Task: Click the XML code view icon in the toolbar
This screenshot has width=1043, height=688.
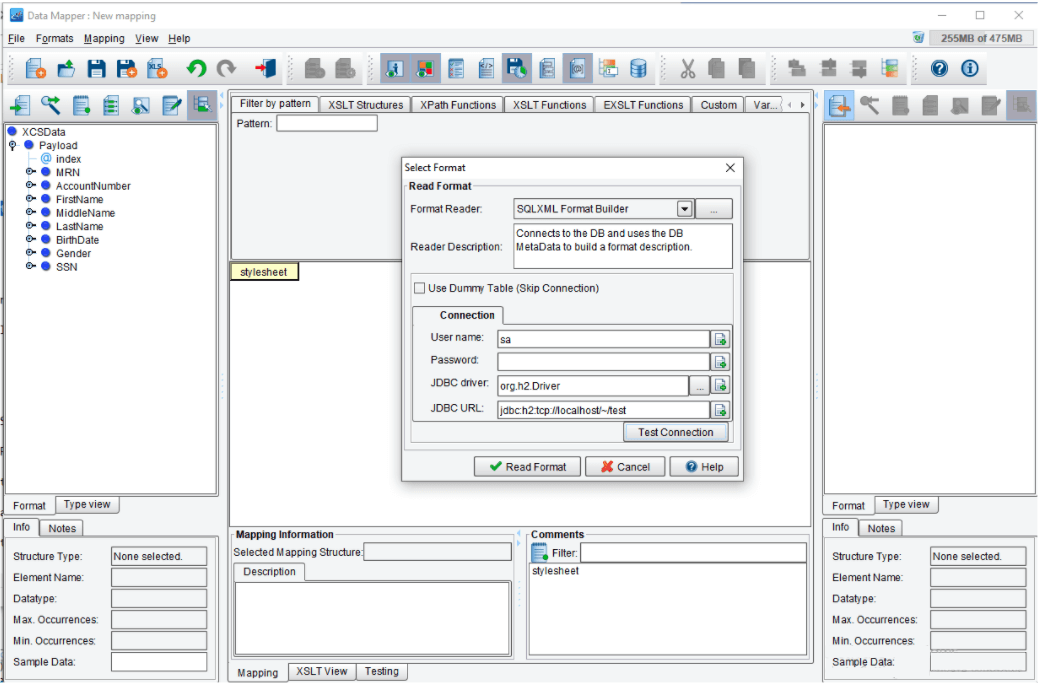Action: [x=486, y=69]
